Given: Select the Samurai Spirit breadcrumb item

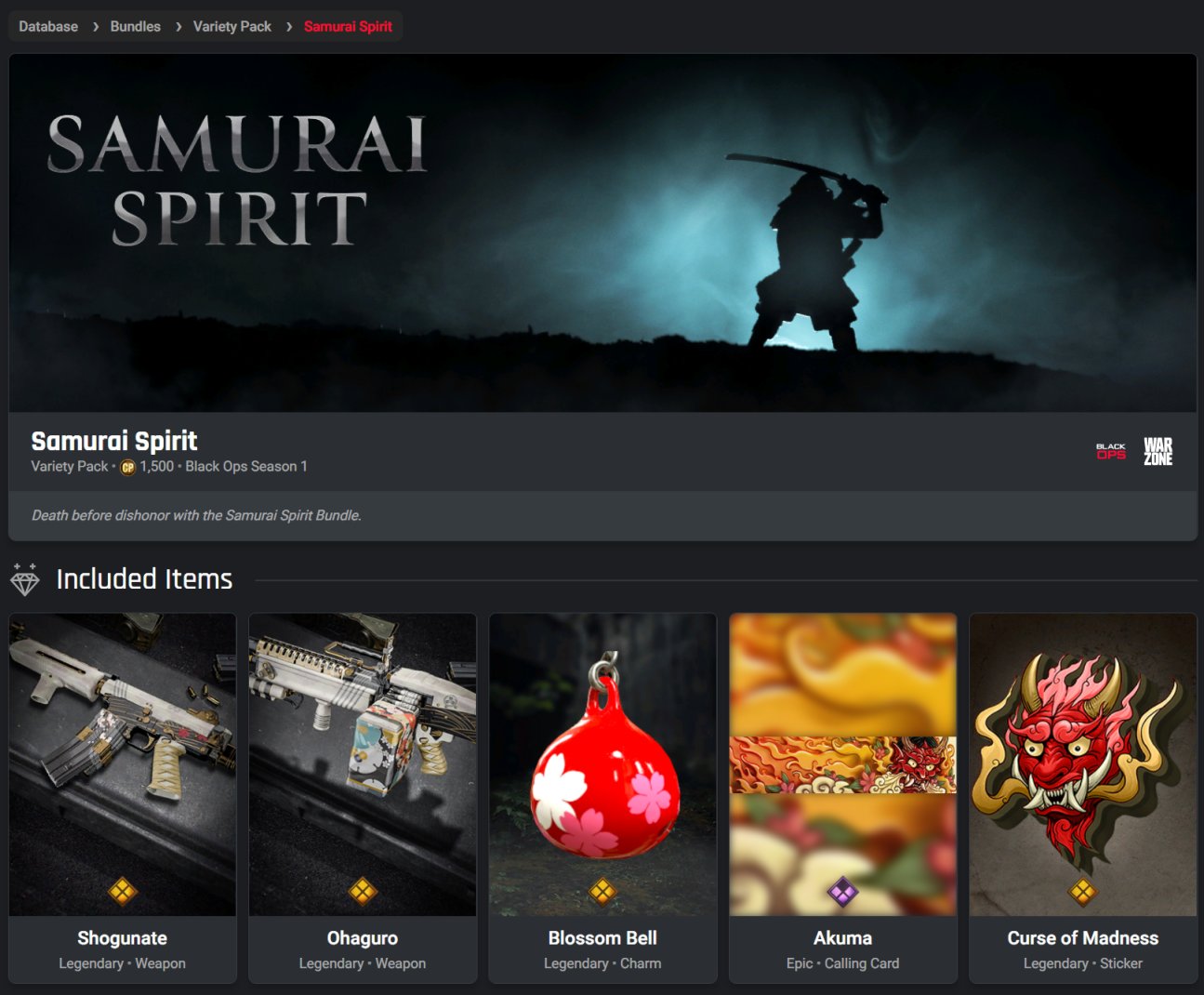Looking at the screenshot, I should coord(348,26).
